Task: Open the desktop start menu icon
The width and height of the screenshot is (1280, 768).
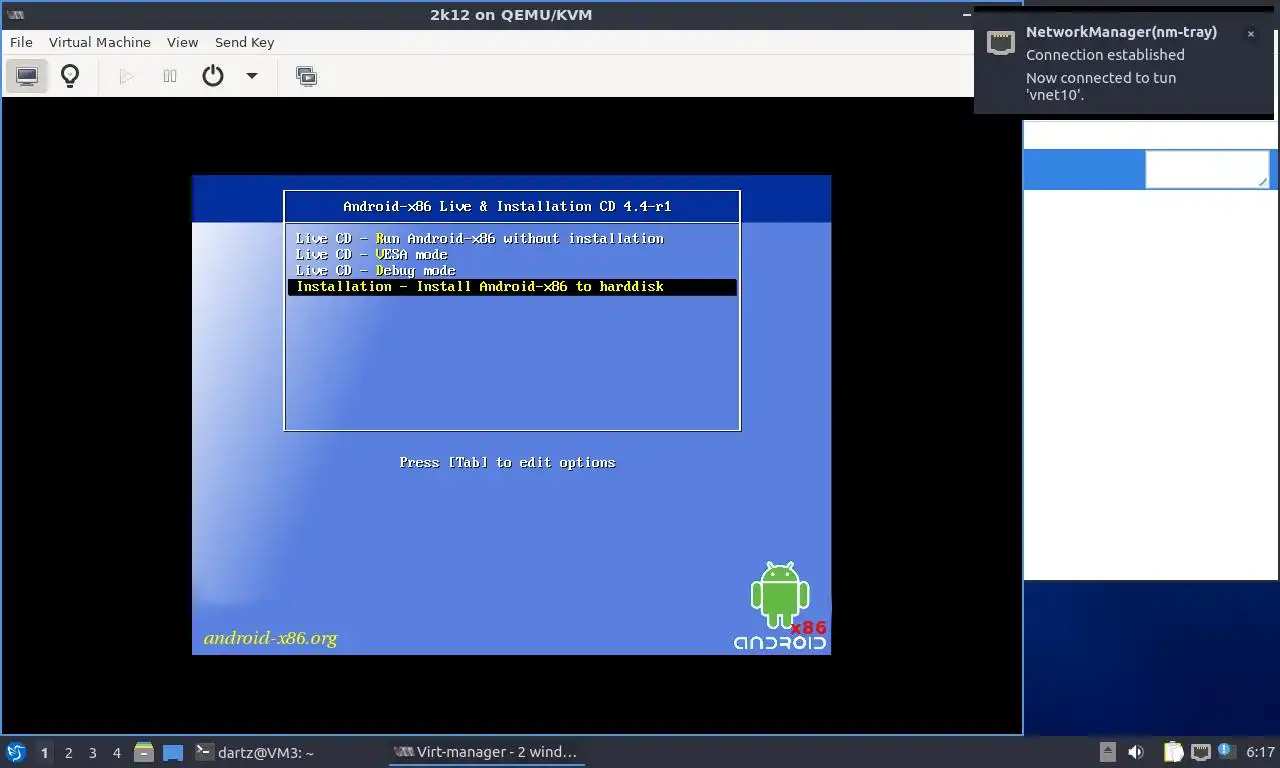Action: click(x=15, y=752)
